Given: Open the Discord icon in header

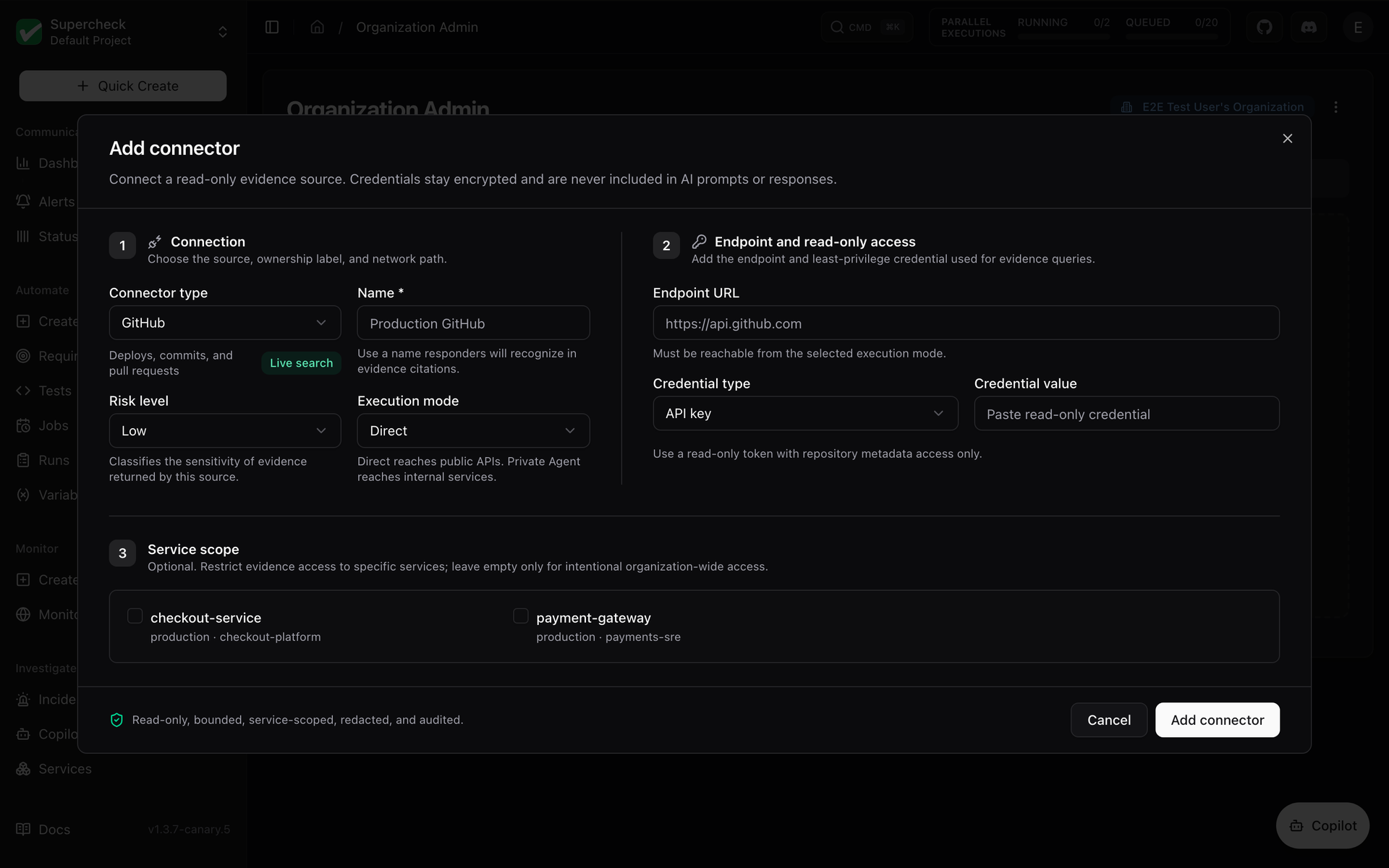Looking at the screenshot, I should [x=1309, y=27].
